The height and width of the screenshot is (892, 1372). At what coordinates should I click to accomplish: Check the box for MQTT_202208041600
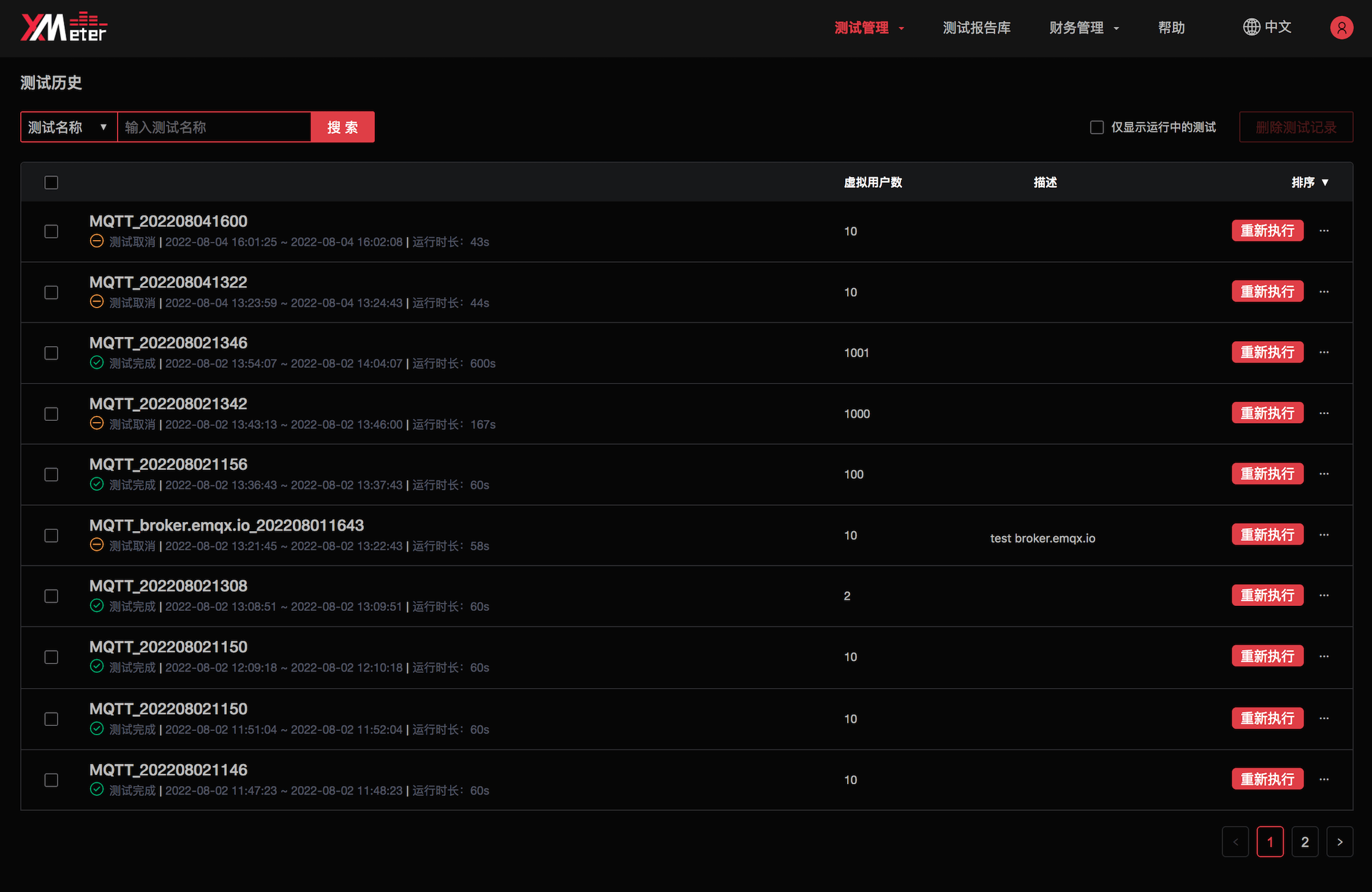pos(51,232)
